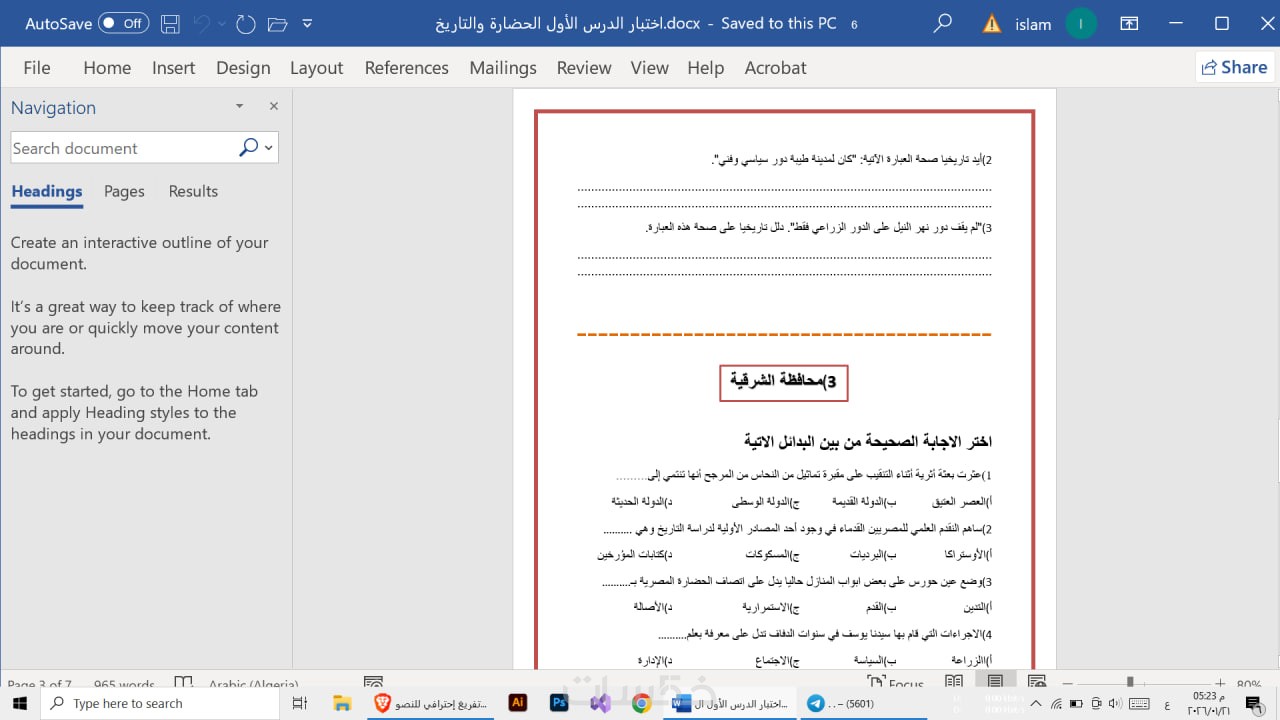Click the Word document taskbar button
Viewport: 1280px width, 720px height.
(x=731, y=703)
